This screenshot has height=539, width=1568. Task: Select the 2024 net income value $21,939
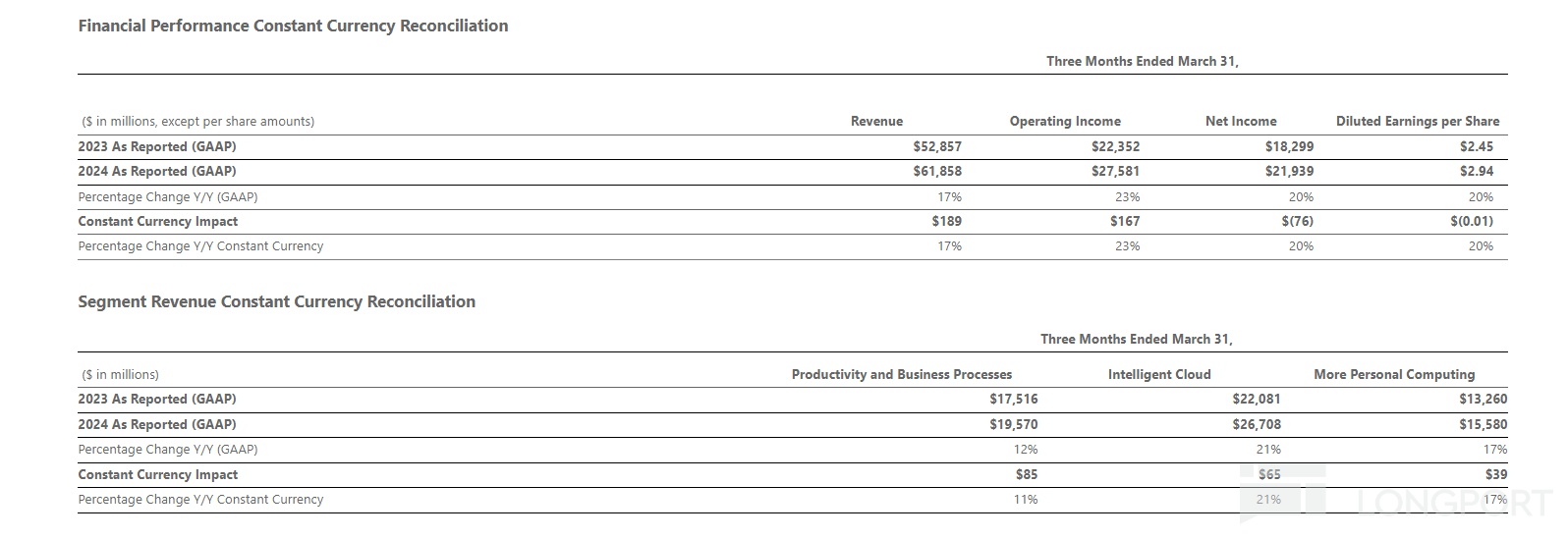[x=1289, y=171]
